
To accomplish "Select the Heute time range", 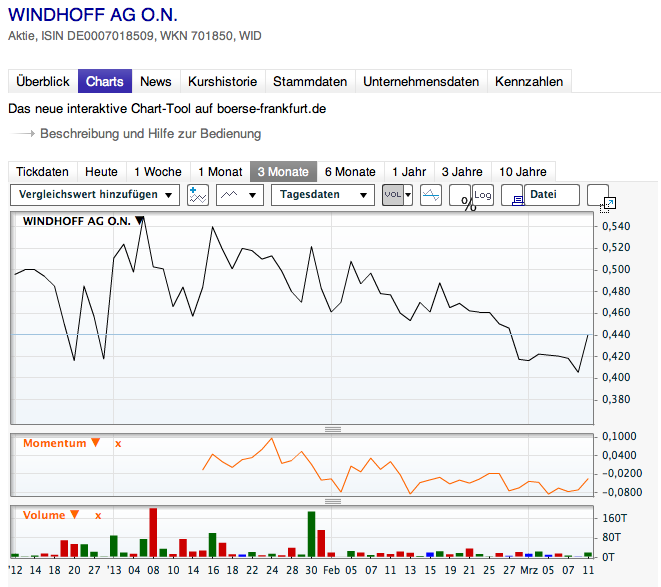I will 101,172.
